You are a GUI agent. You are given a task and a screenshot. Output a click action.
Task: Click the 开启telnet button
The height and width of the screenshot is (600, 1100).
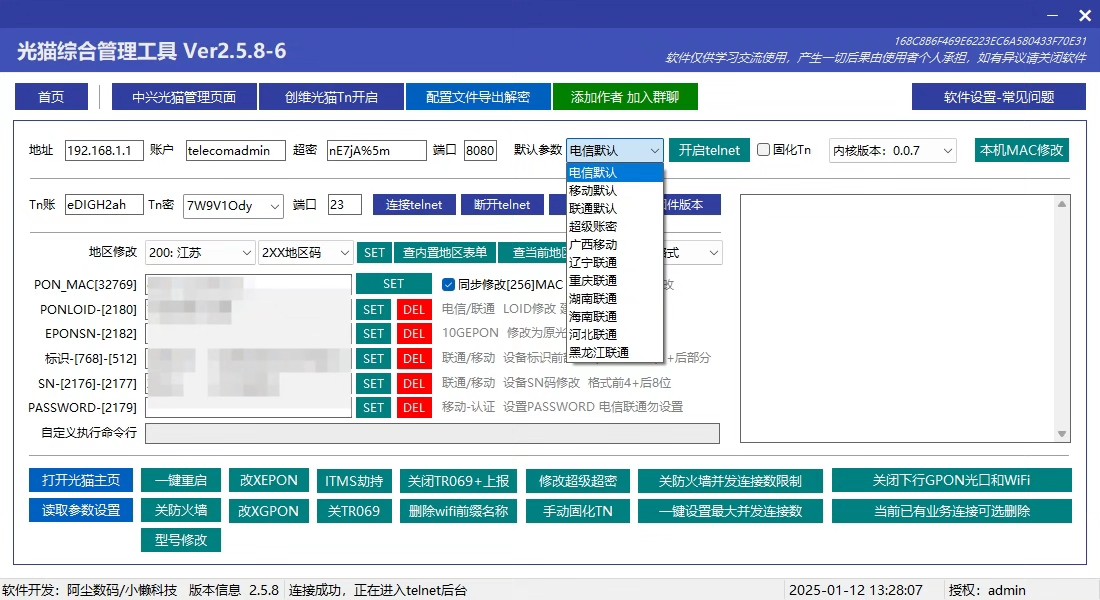[709, 150]
